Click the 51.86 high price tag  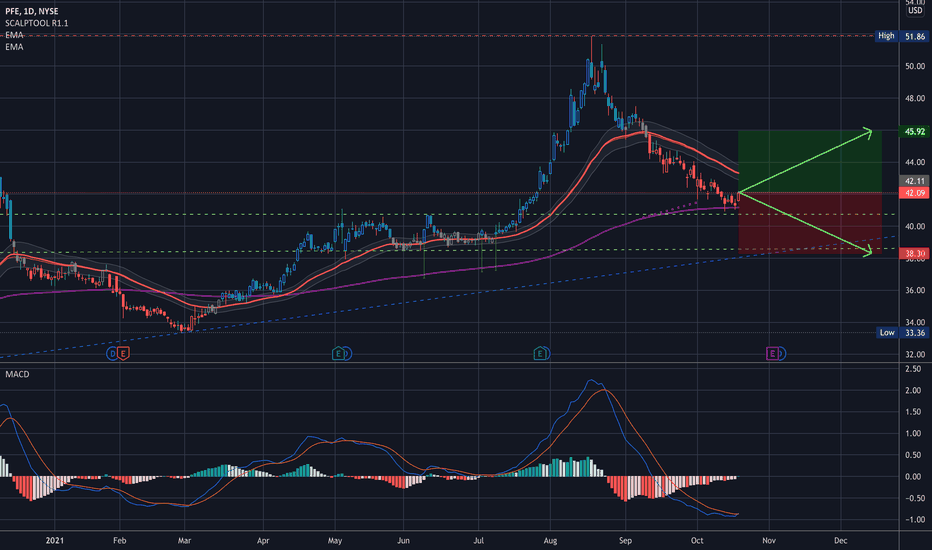coord(915,36)
